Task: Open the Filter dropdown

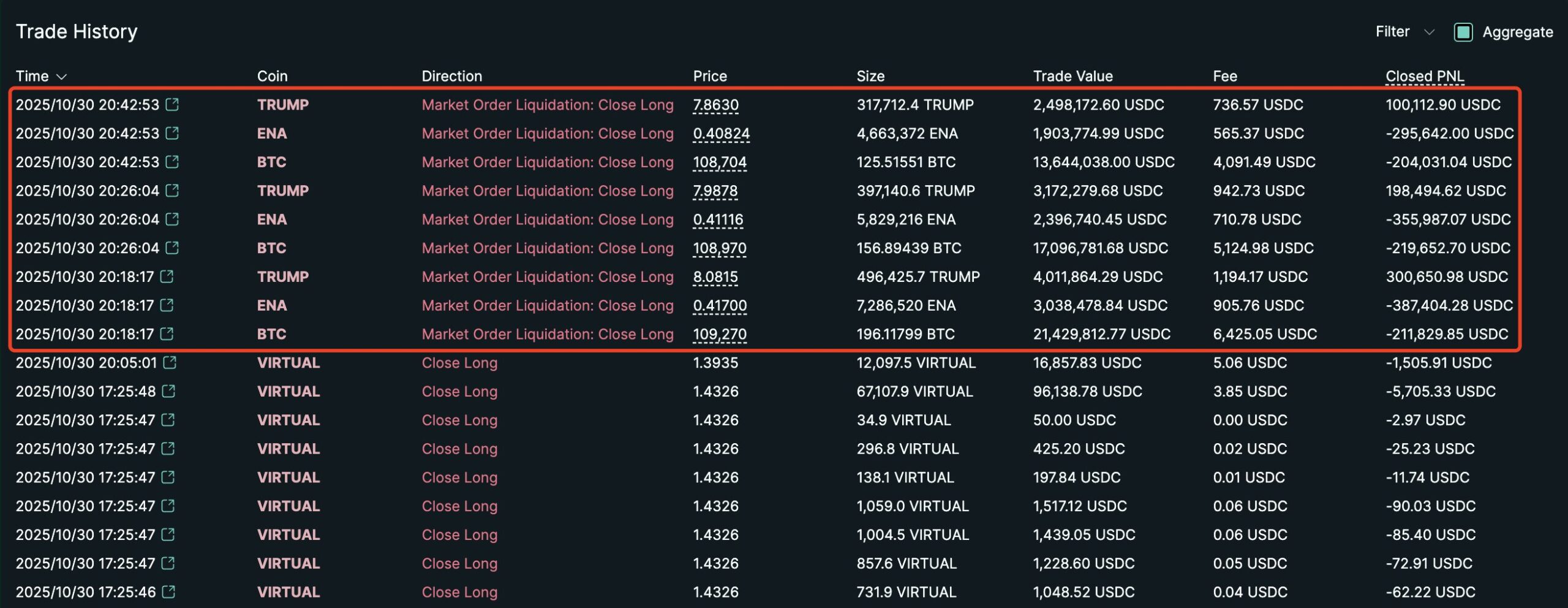Action: (1404, 32)
